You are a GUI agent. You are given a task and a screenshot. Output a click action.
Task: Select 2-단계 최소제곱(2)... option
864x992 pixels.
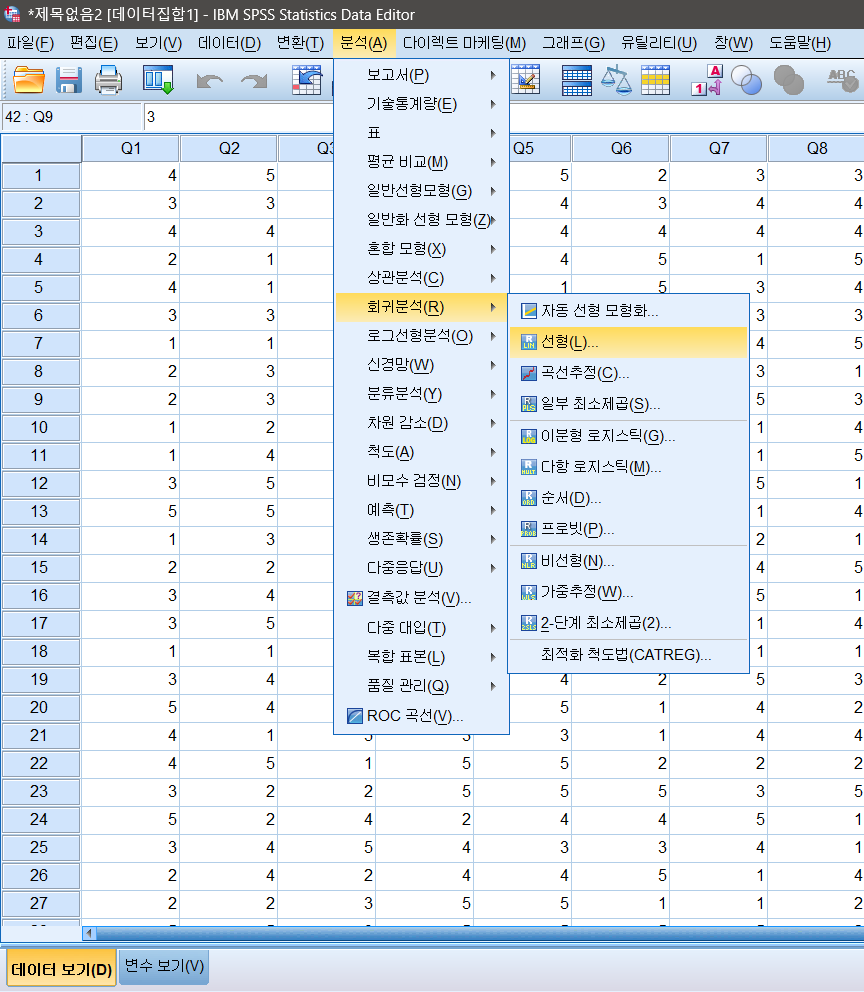(627, 623)
